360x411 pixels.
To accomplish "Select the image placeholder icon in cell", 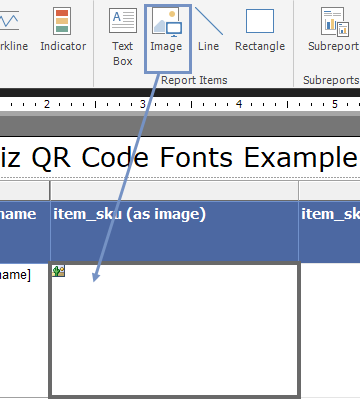I will 58,271.
